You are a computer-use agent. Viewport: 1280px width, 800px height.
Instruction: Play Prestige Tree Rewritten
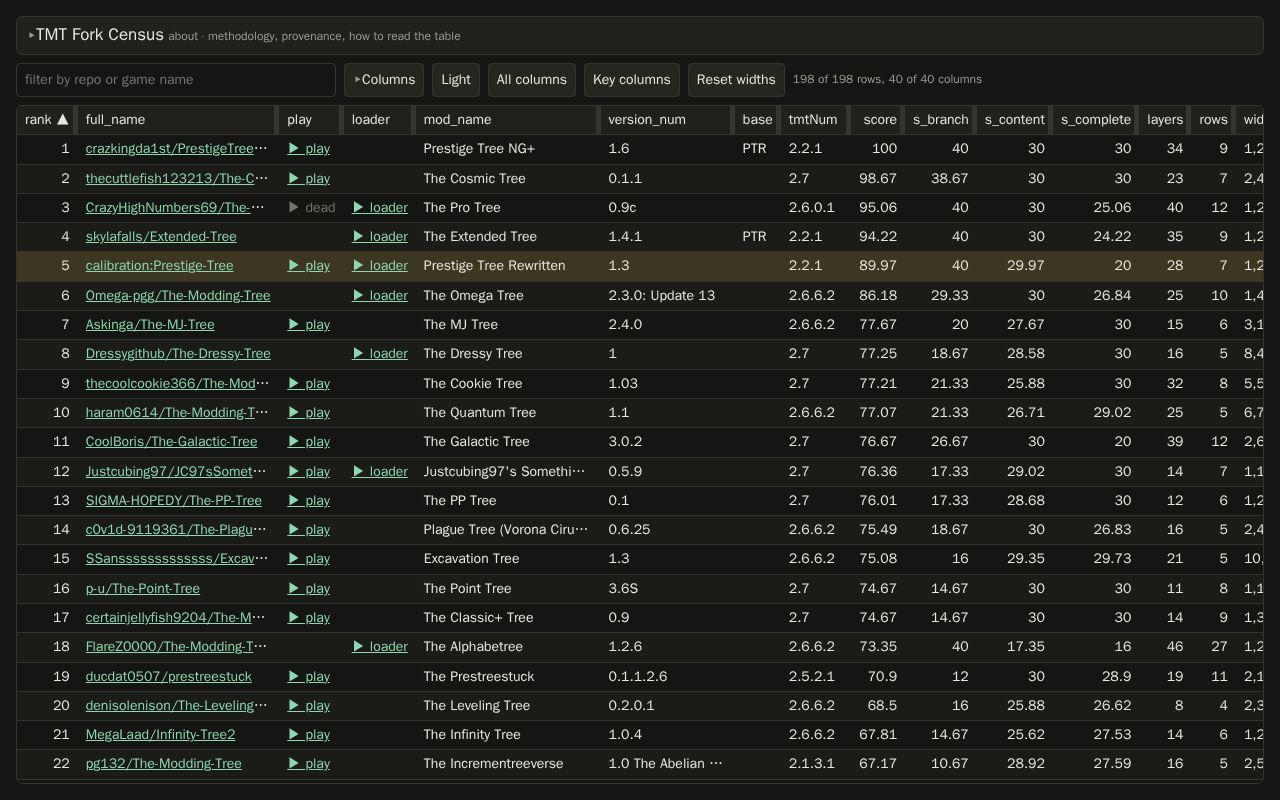(309, 265)
